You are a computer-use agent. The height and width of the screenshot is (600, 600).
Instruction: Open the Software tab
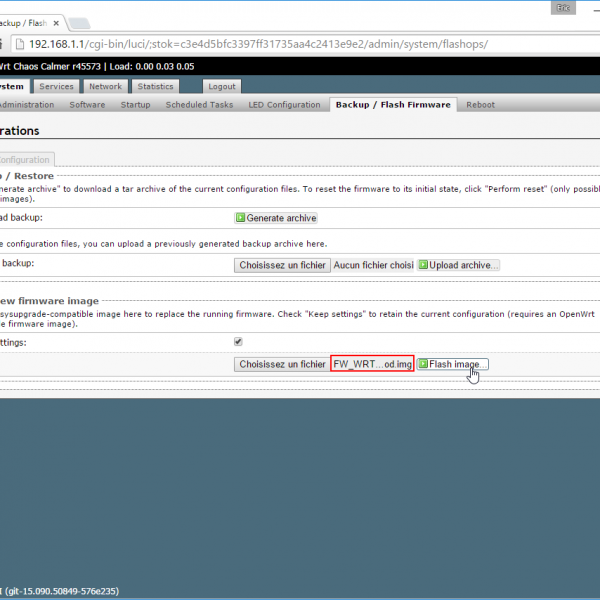[x=87, y=105]
